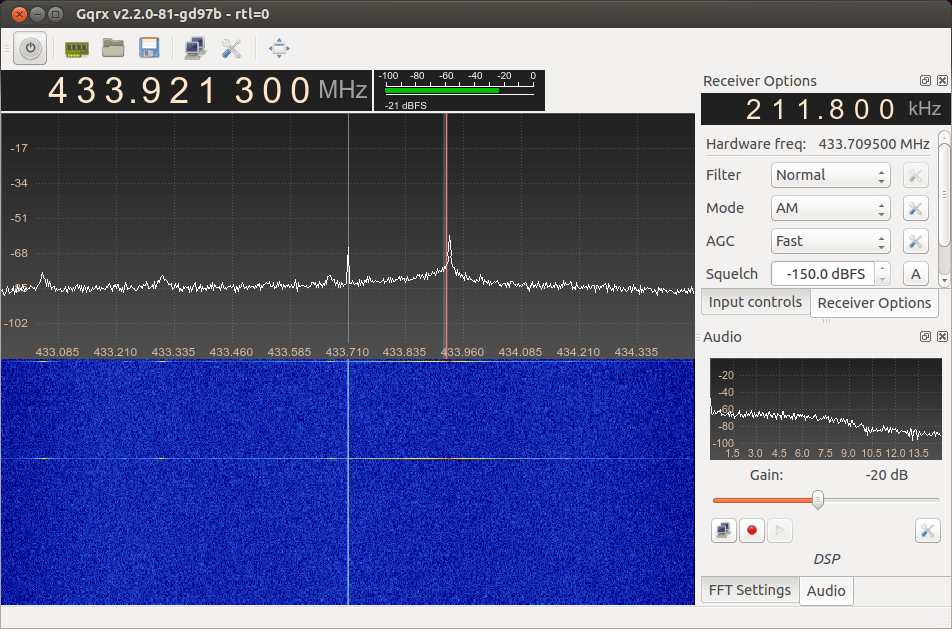Click the 433.085 frequency axis label
The height and width of the screenshot is (629, 952).
pos(57,352)
